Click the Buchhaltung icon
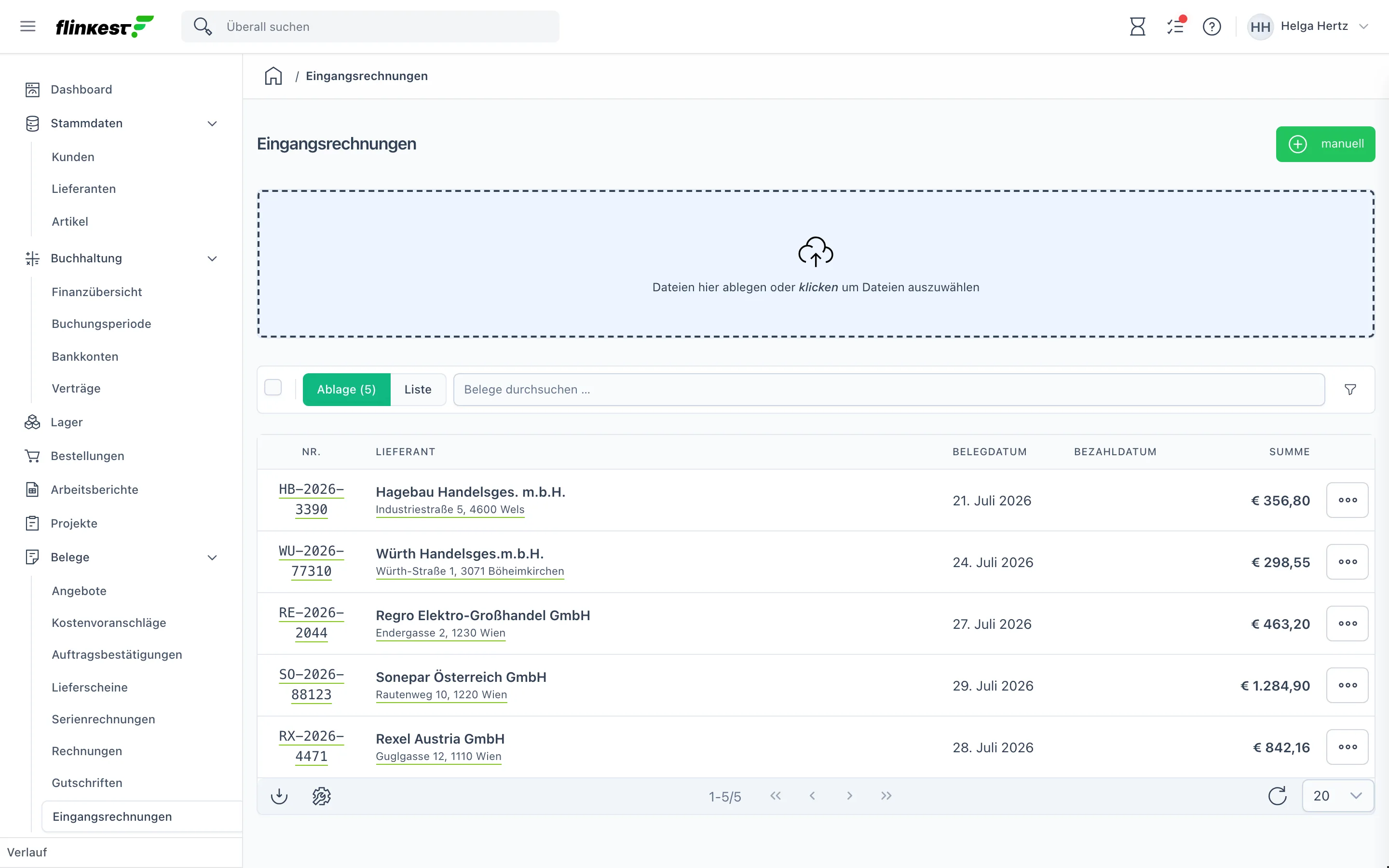Viewport: 1389px width, 868px height. [x=32, y=258]
